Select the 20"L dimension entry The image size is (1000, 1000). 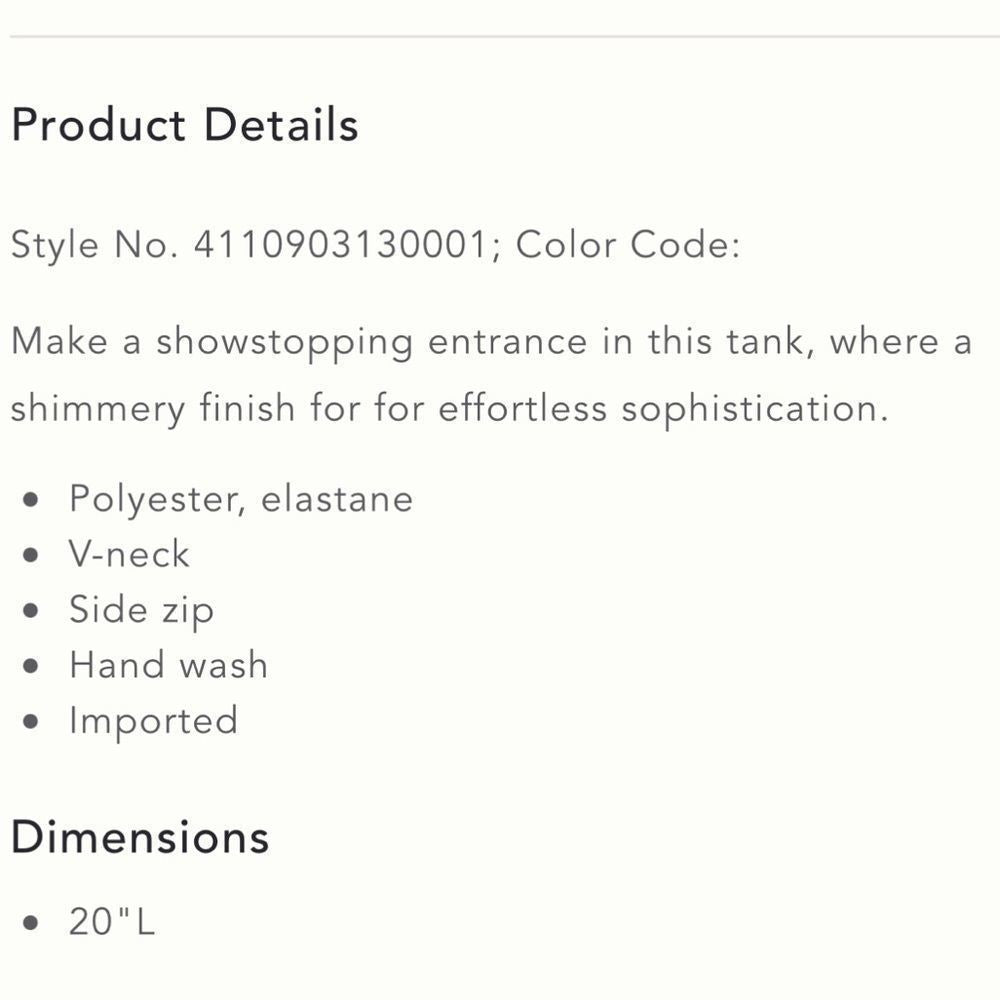112,921
